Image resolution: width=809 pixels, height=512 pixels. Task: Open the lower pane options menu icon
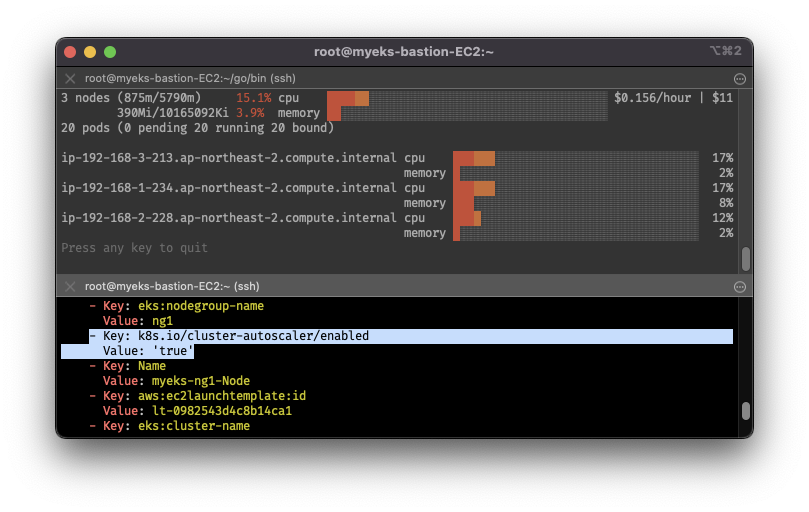tap(739, 287)
